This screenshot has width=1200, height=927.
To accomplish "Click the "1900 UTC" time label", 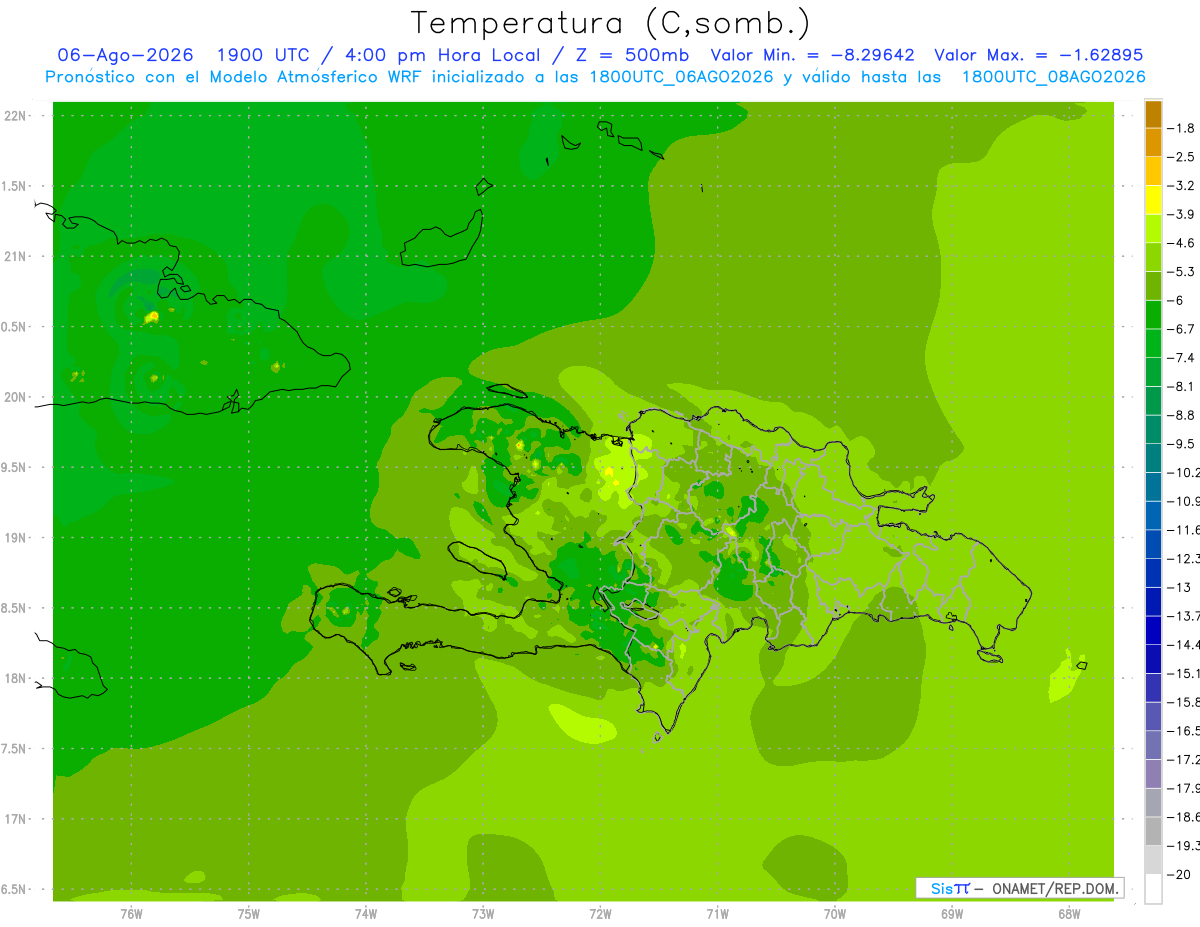I will pyautogui.click(x=262, y=55).
